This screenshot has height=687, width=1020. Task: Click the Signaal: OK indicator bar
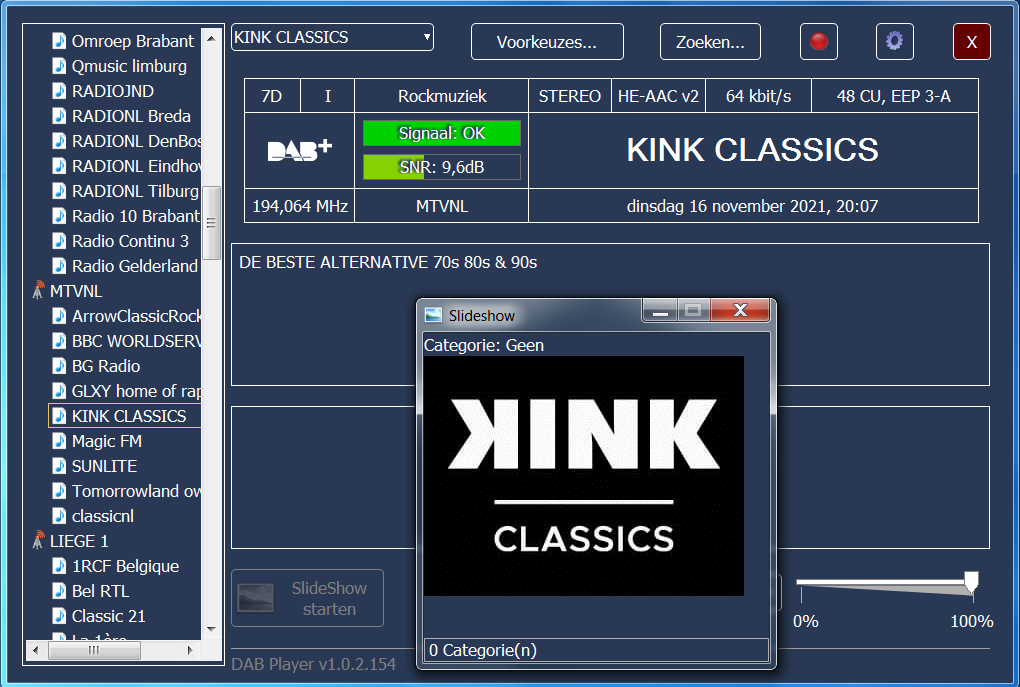click(442, 133)
